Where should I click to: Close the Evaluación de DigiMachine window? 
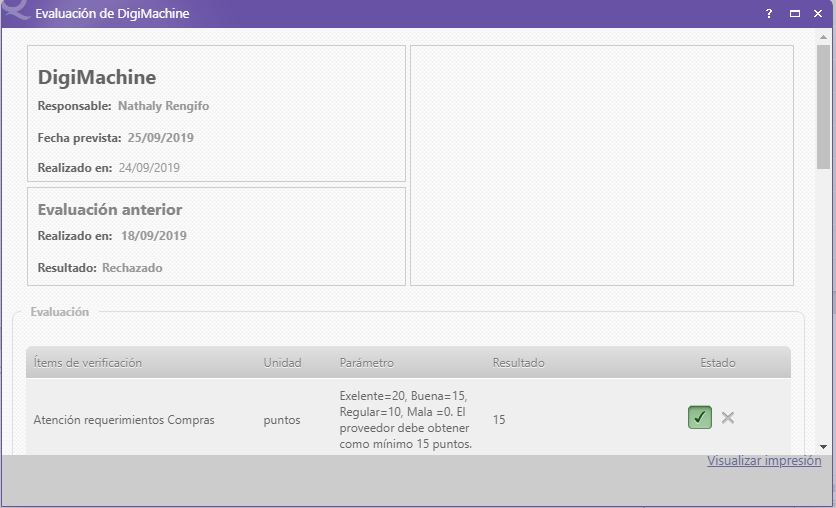click(x=818, y=14)
